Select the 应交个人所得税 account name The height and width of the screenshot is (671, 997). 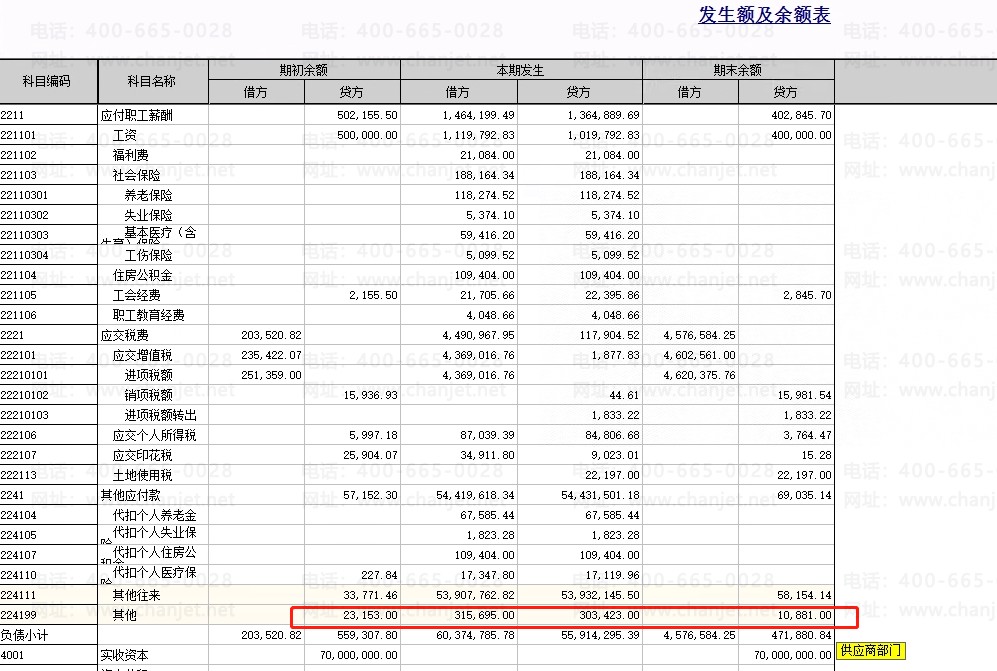[x=155, y=435]
